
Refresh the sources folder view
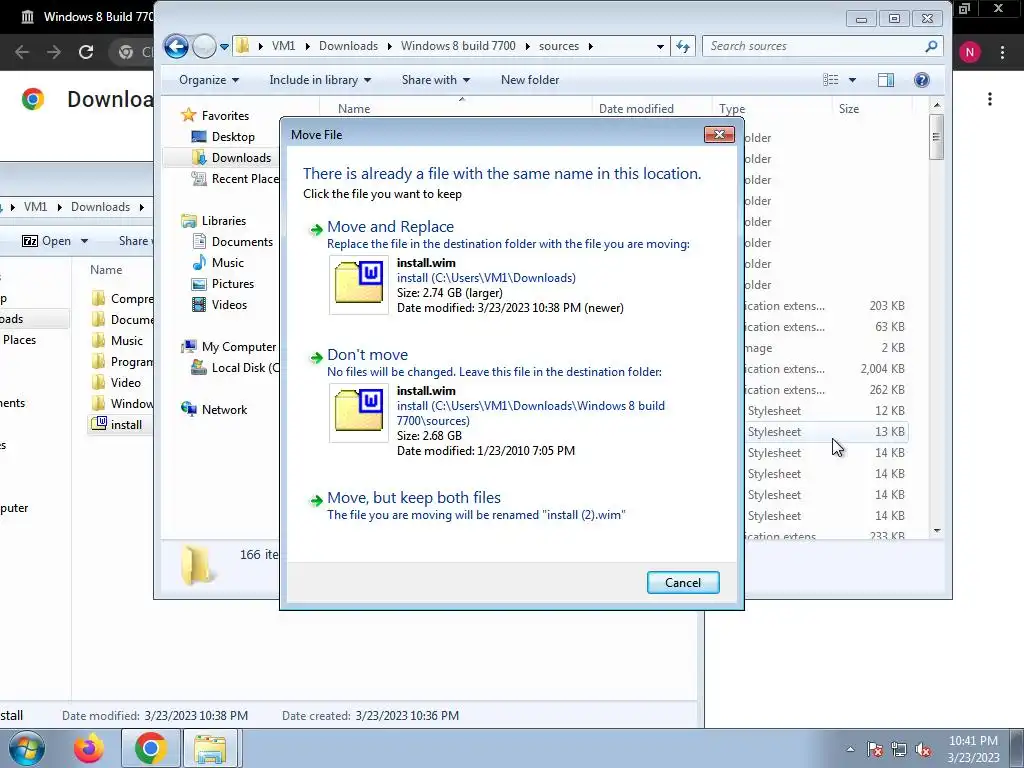682,46
